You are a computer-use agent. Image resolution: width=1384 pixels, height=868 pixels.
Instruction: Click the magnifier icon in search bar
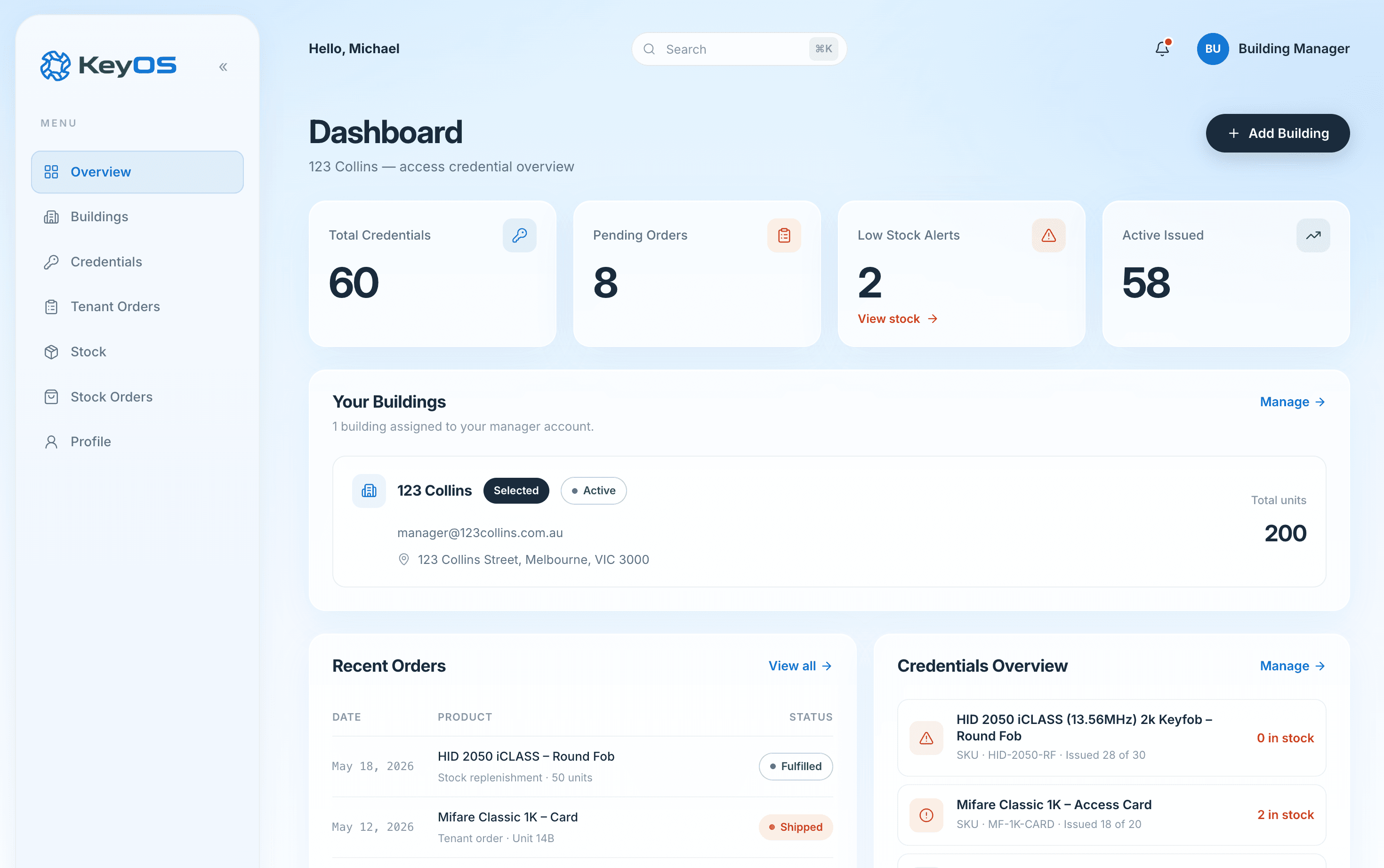click(x=649, y=49)
